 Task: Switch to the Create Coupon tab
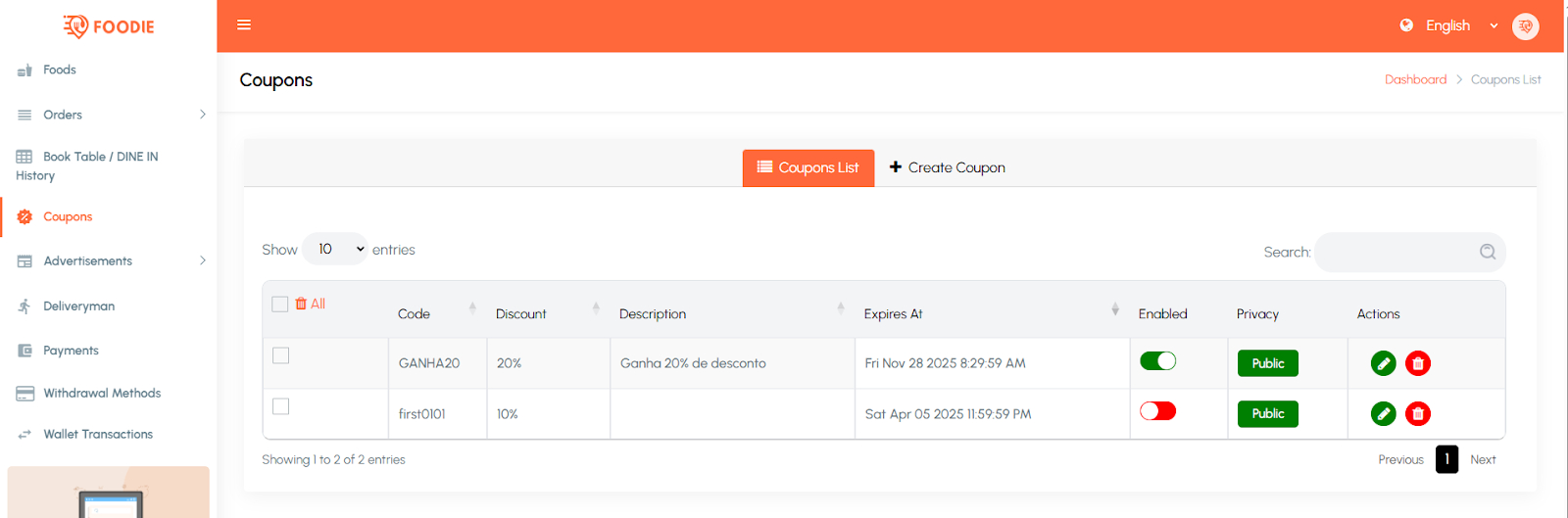(947, 167)
